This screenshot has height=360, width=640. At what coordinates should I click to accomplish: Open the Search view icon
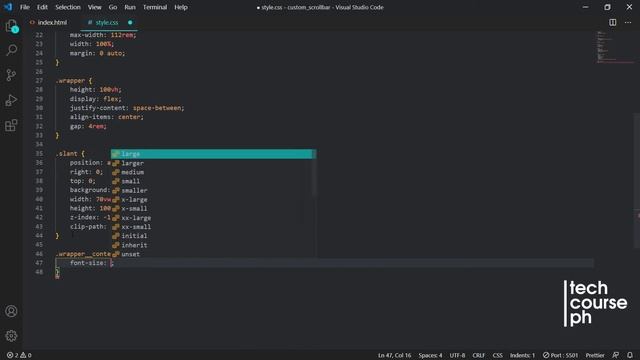11,50
